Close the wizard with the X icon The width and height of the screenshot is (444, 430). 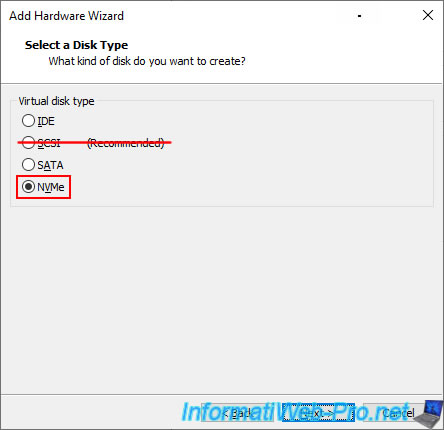tap(428, 15)
